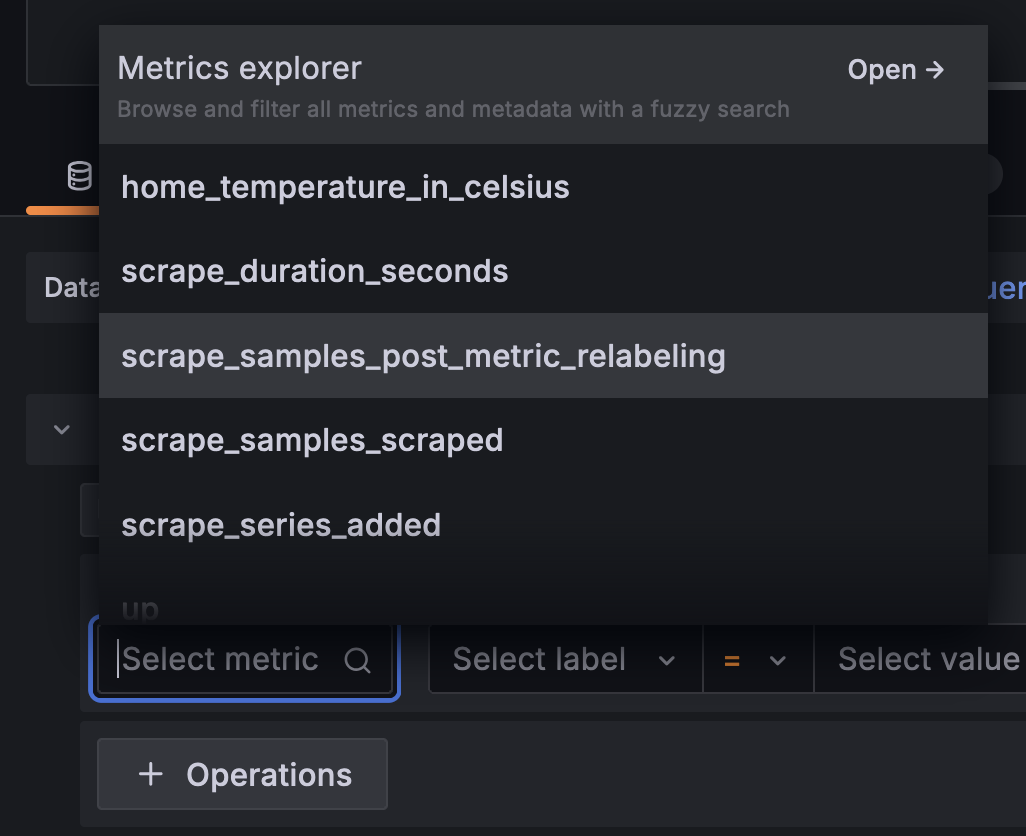
Task: Add a query via Operations button
Action: point(242,775)
